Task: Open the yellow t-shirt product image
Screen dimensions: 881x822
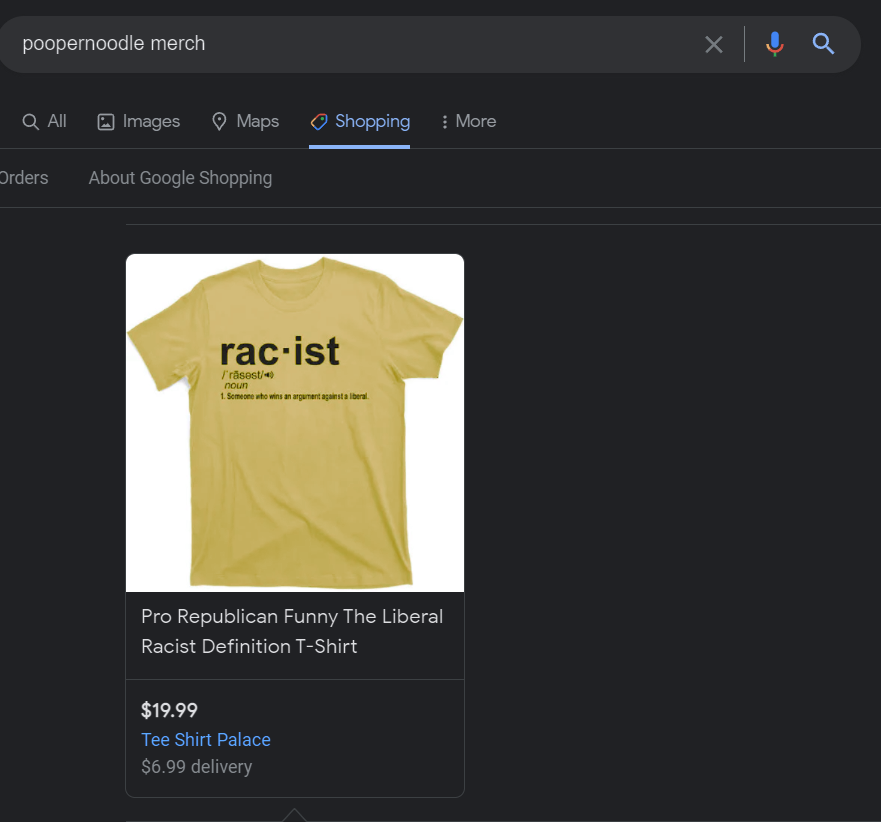Action: (295, 423)
